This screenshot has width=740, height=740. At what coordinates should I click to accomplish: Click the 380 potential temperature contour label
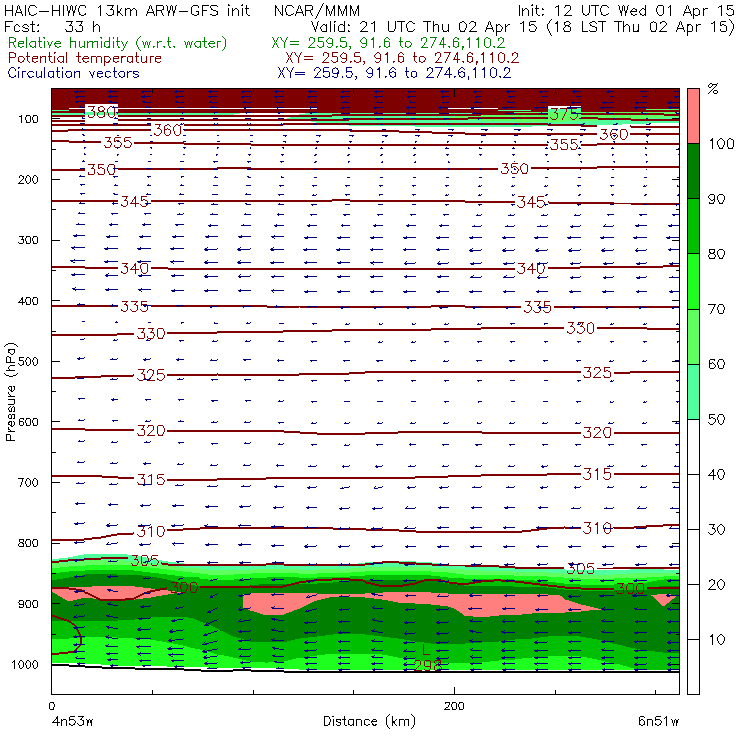(102, 112)
